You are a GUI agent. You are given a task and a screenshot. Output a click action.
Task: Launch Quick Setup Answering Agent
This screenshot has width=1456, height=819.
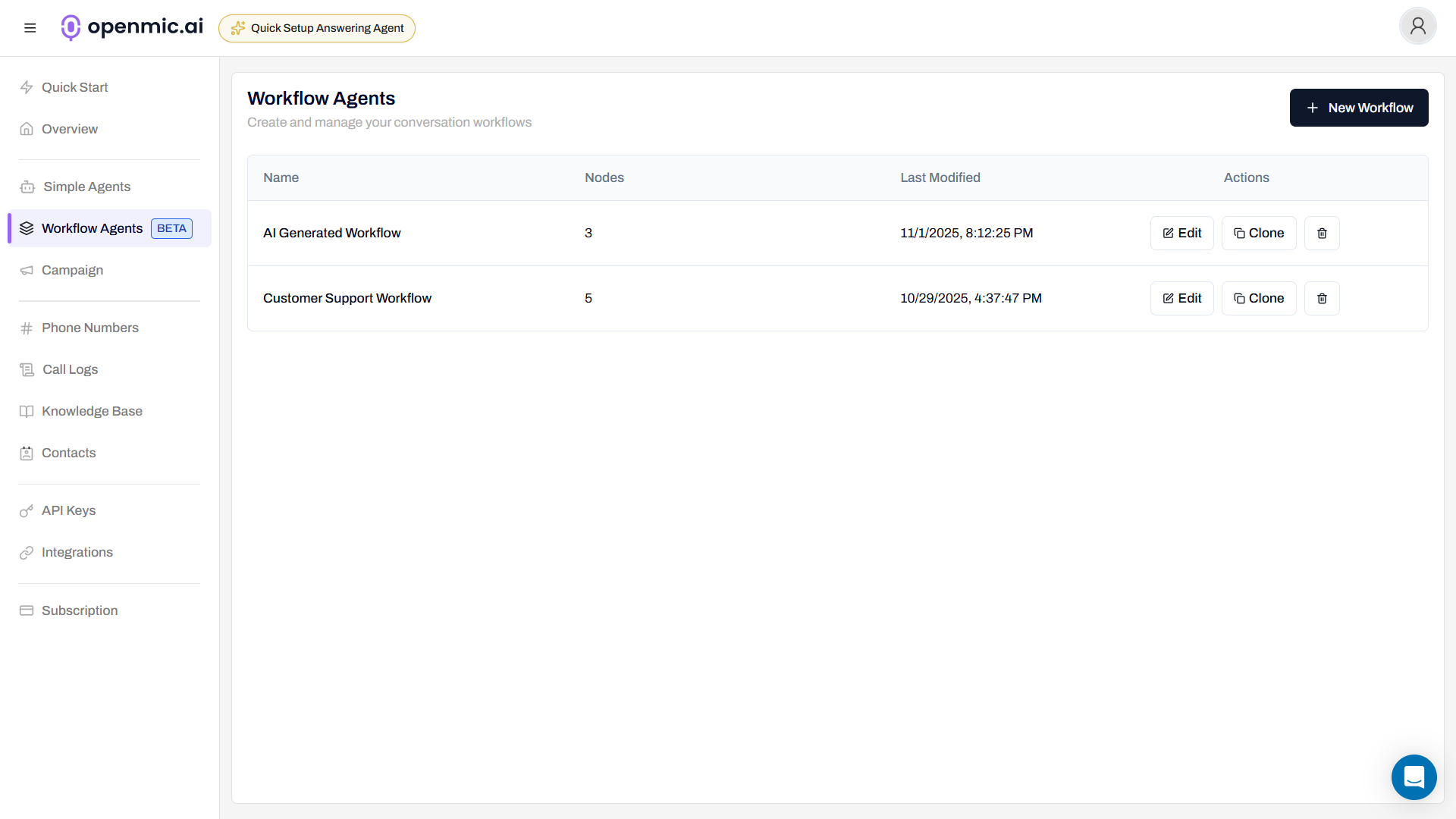(316, 28)
